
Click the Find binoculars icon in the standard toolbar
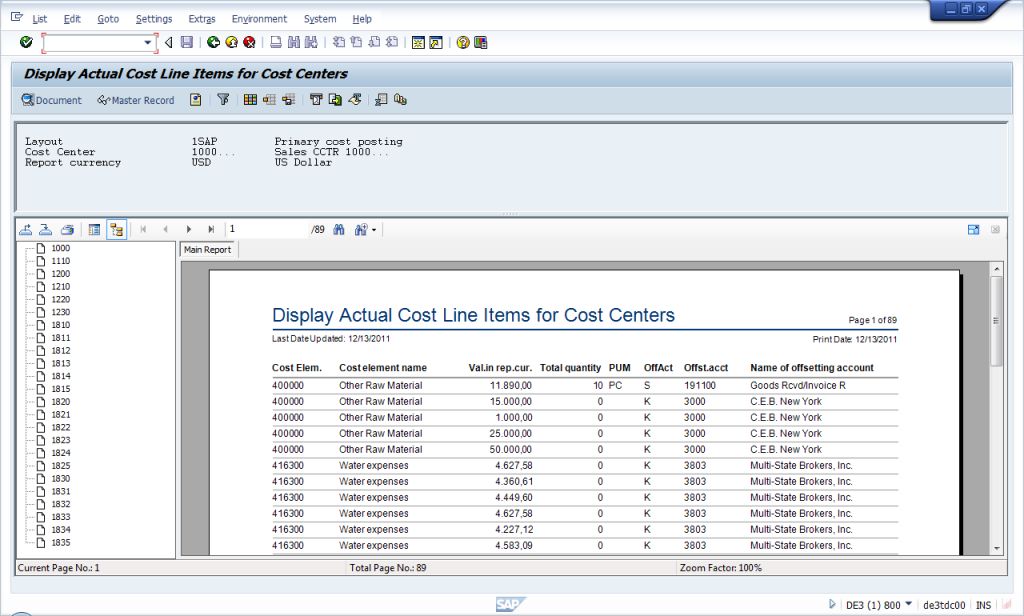click(x=294, y=42)
